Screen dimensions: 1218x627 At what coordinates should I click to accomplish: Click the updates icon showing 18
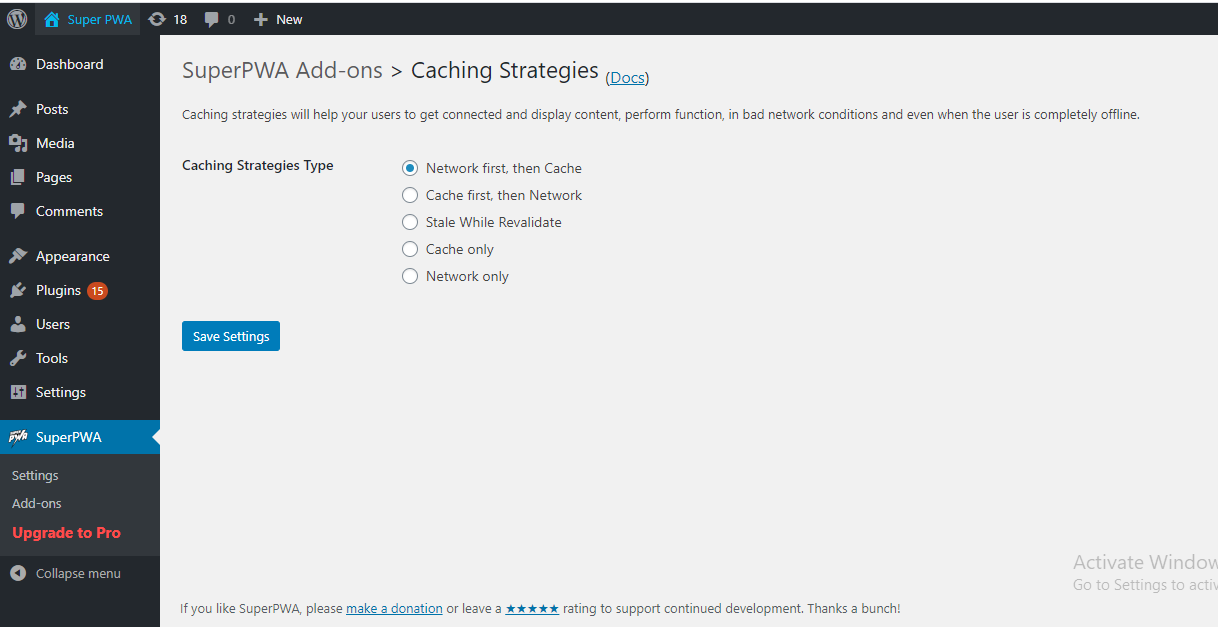[157, 19]
